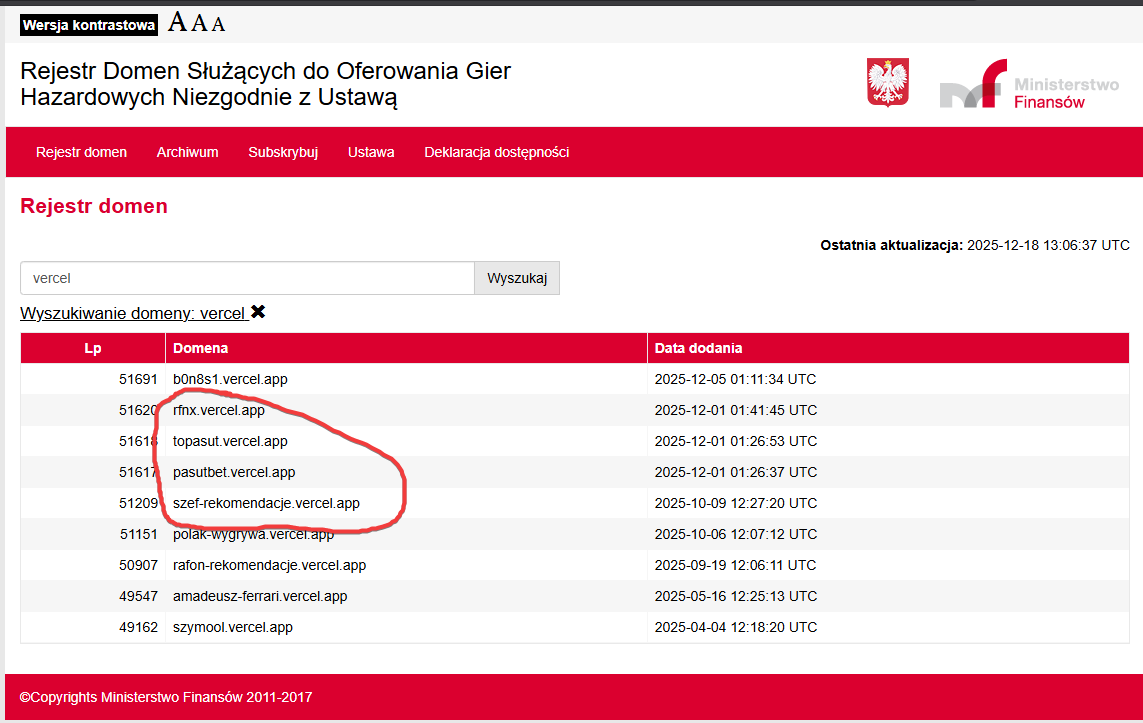The height and width of the screenshot is (723, 1143).
Task: Click the Ministerstwo Finansów logo
Action: point(1029,84)
